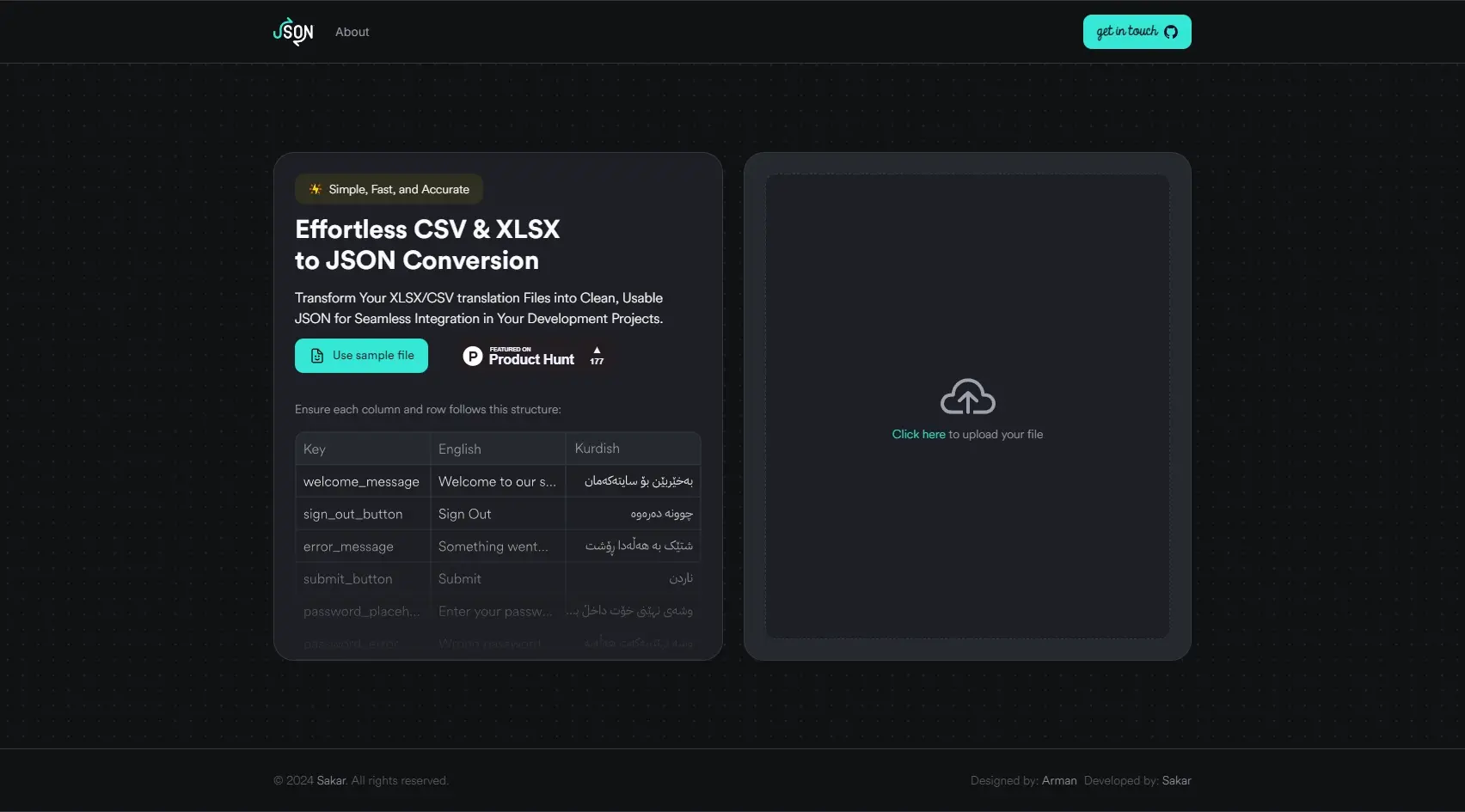Select the welcome_message cell
The width and height of the screenshot is (1465, 812).
[363, 481]
